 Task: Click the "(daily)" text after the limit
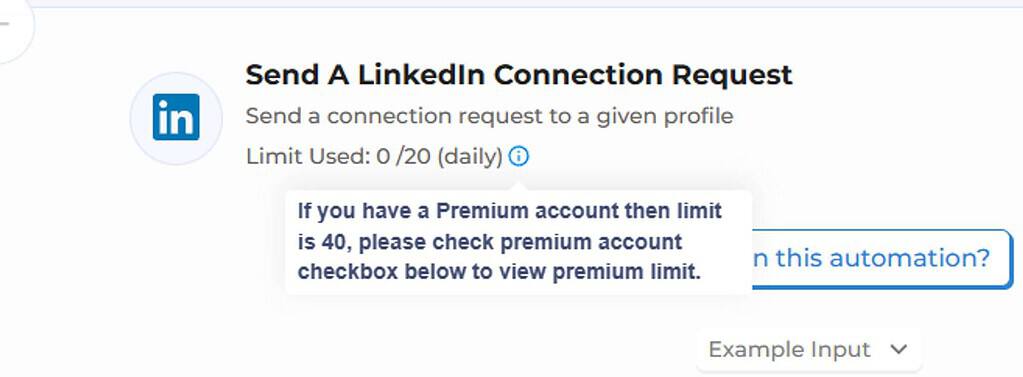point(470,157)
